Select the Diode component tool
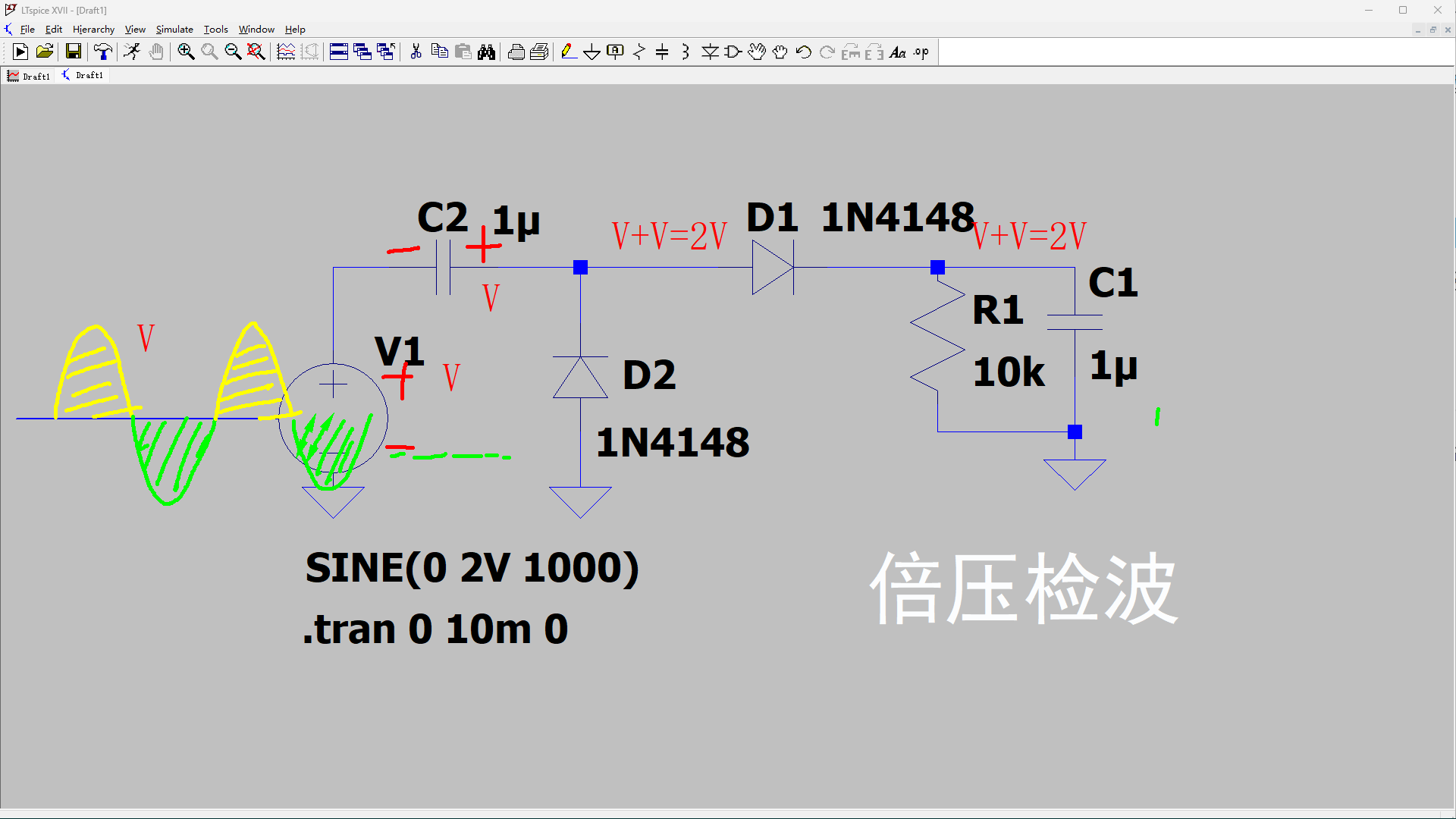The image size is (1456, 819). click(x=710, y=52)
